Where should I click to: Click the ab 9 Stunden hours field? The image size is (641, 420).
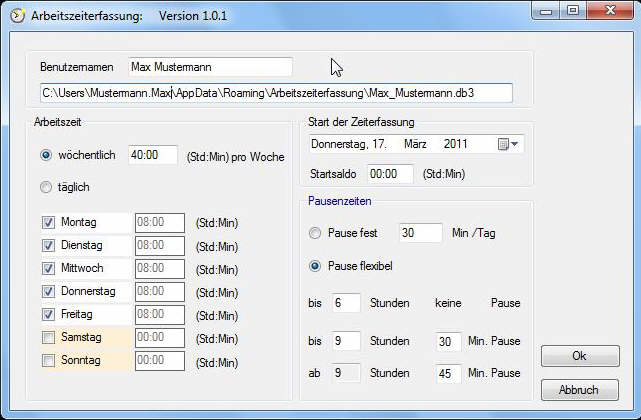click(346, 373)
